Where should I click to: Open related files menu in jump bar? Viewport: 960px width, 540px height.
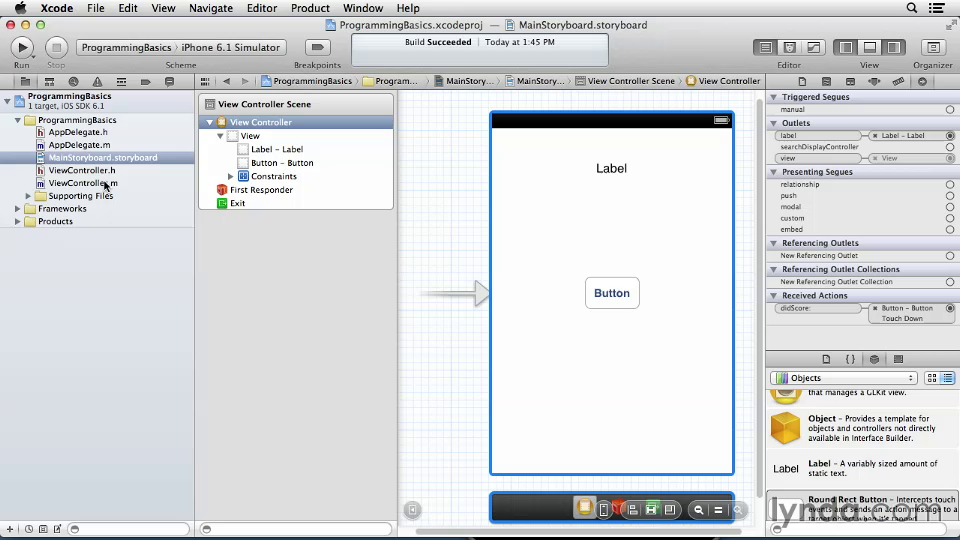205,81
